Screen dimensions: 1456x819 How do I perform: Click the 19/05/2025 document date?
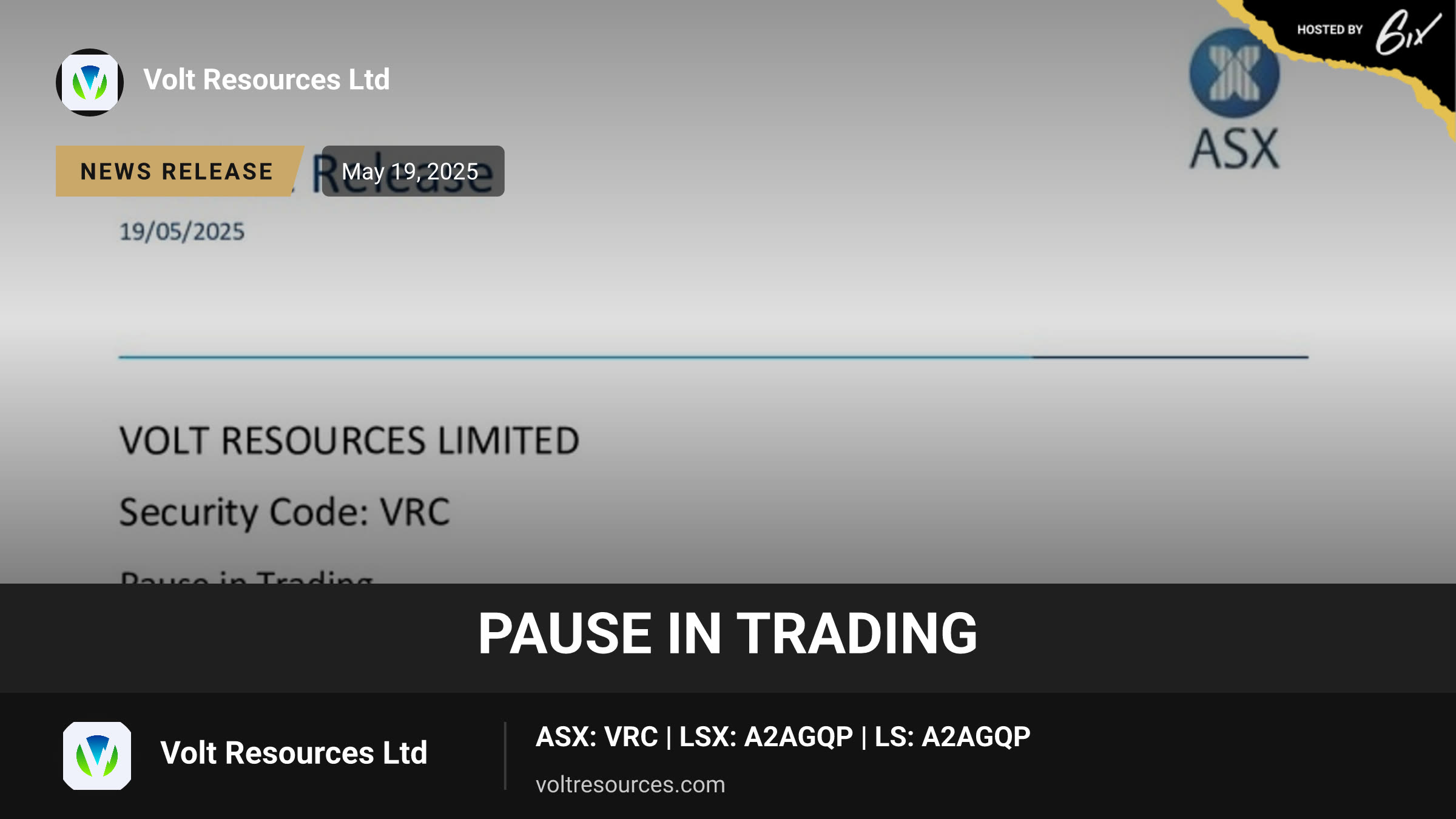[182, 232]
